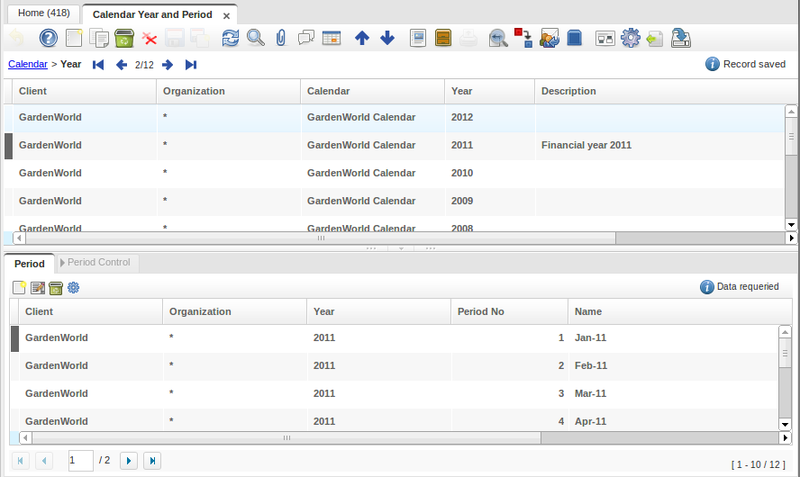Select the Home (418) tab
Screen dimensions: 800x477
point(43,15)
